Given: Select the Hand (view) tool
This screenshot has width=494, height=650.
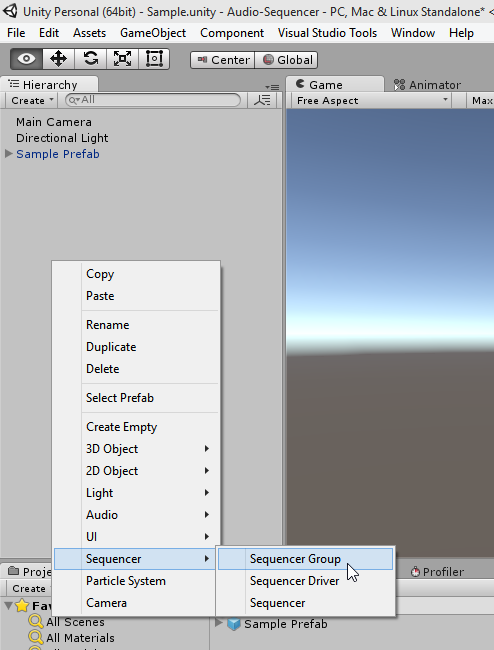Looking at the screenshot, I should (x=27, y=59).
